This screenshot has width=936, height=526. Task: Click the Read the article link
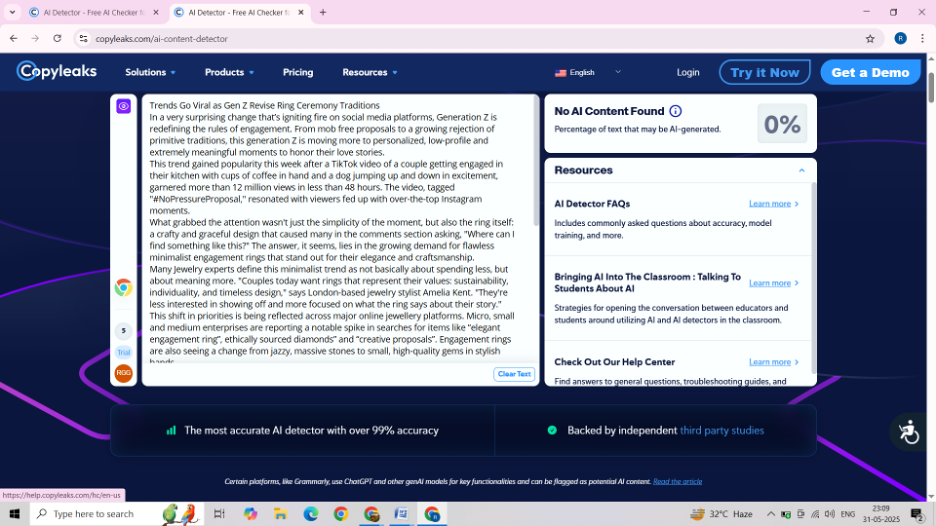[x=678, y=481]
